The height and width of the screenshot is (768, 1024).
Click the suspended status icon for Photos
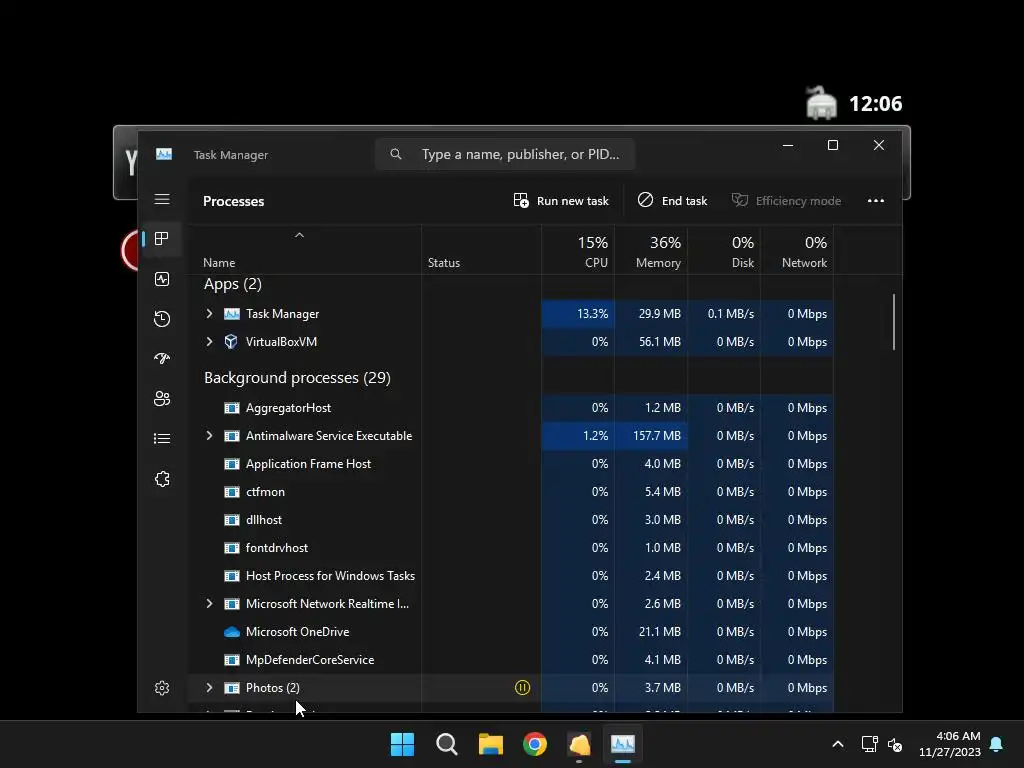coord(522,687)
